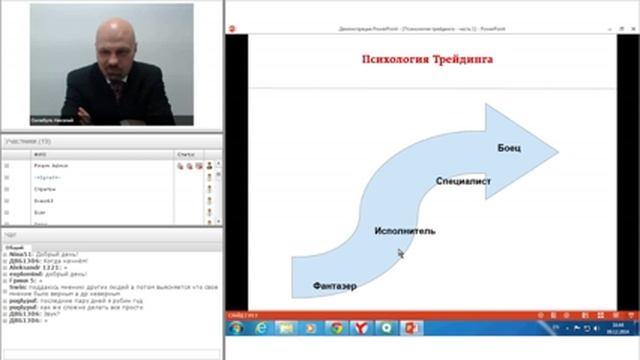This screenshot has height=360, width=640.
Task: Click the Статус column header
Action: [189, 155]
